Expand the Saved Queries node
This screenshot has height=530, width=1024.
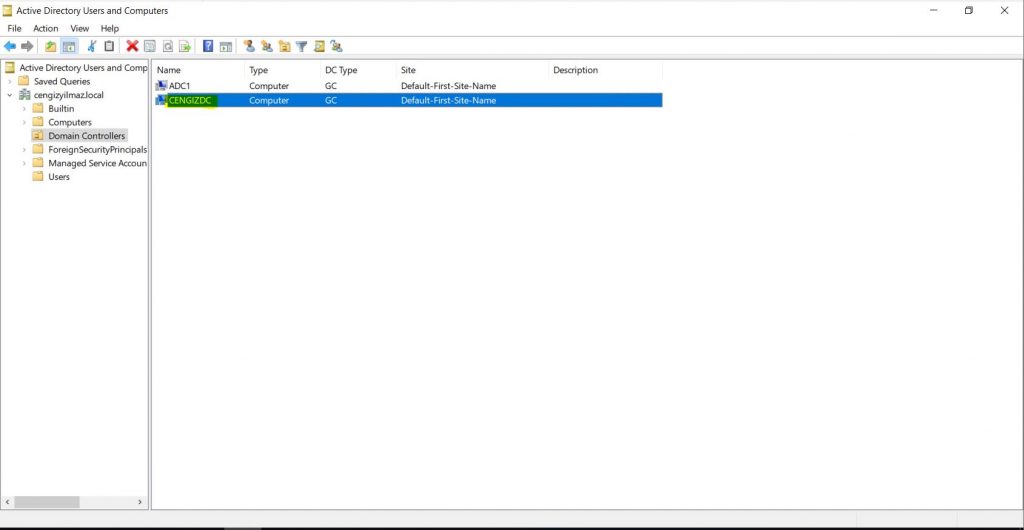10,82
